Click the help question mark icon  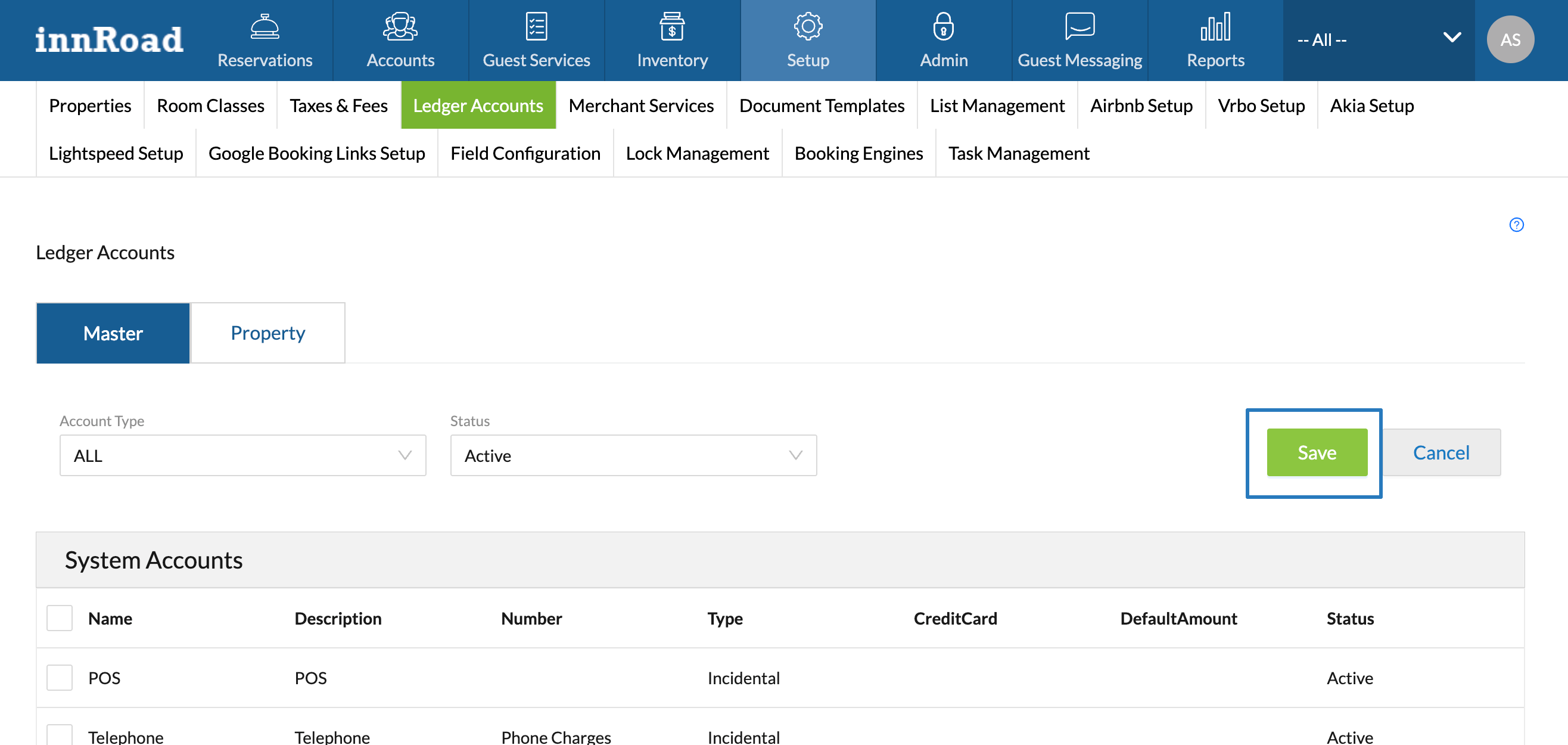(1516, 225)
